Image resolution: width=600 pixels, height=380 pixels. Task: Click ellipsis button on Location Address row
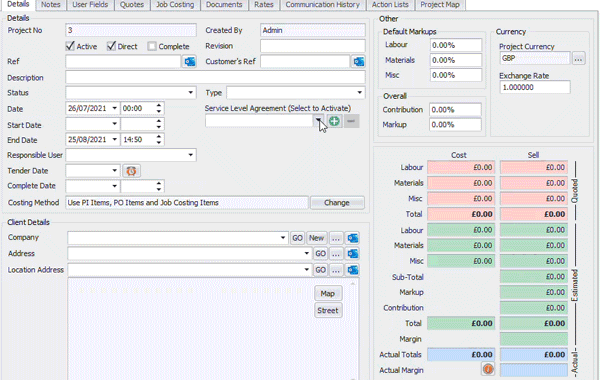point(336,270)
